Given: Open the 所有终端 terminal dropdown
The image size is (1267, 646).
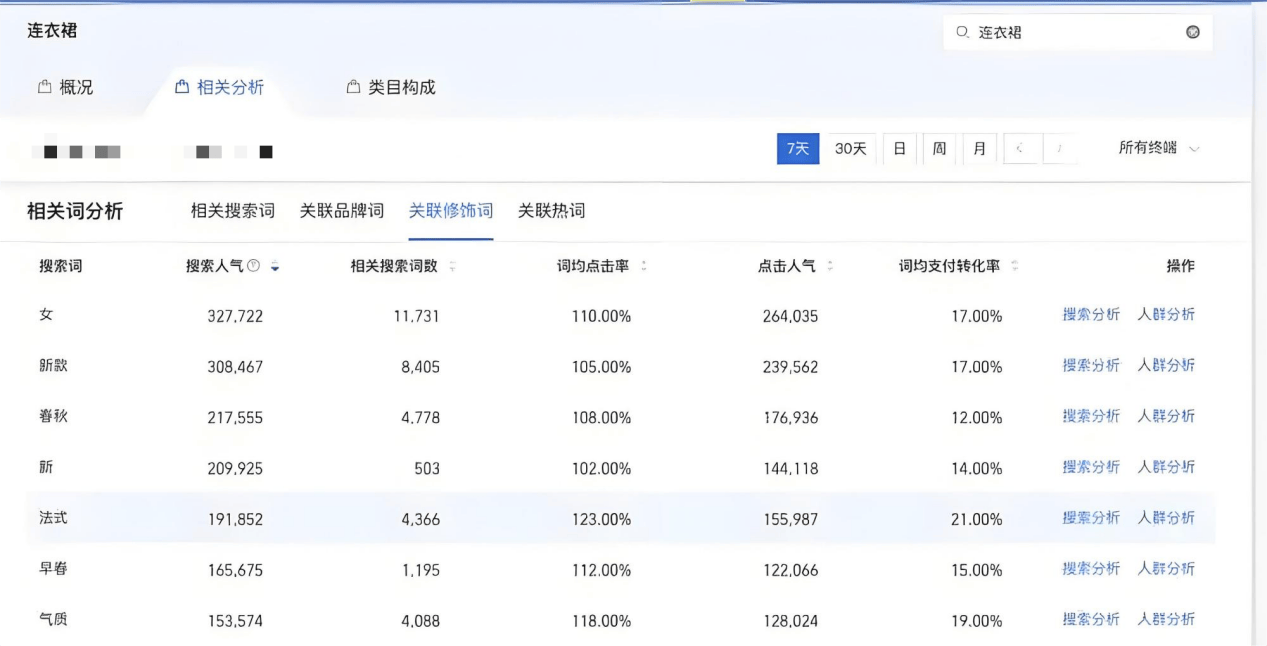Looking at the screenshot, I should [x=1157, y=148].
